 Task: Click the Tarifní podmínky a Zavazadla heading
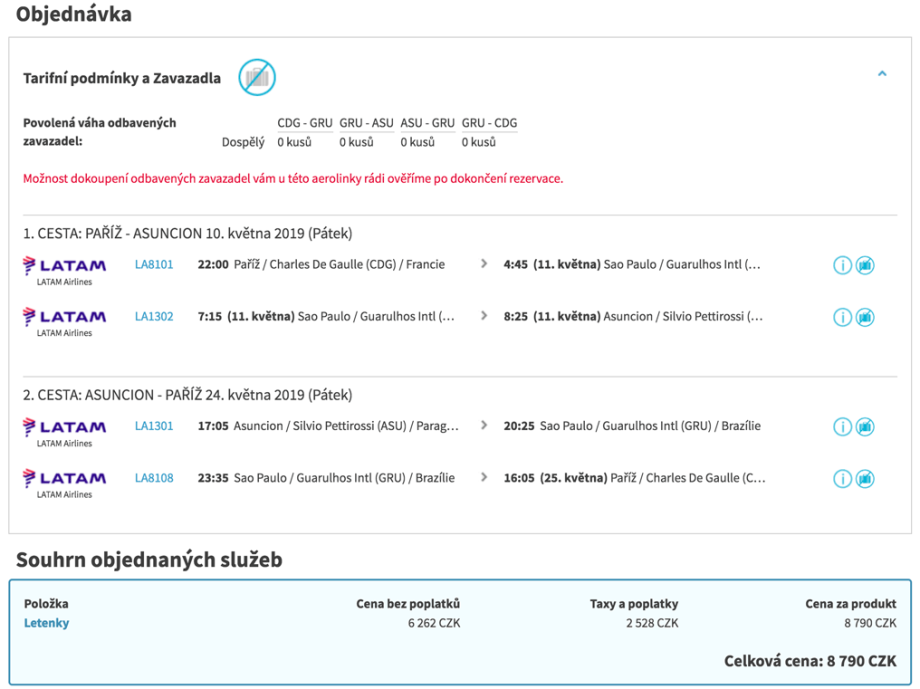pyautogui.click(x=122, y=78)
